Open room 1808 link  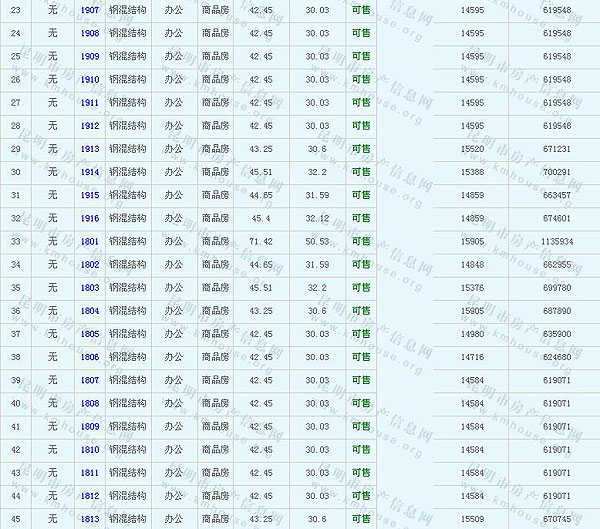(90, 404)
